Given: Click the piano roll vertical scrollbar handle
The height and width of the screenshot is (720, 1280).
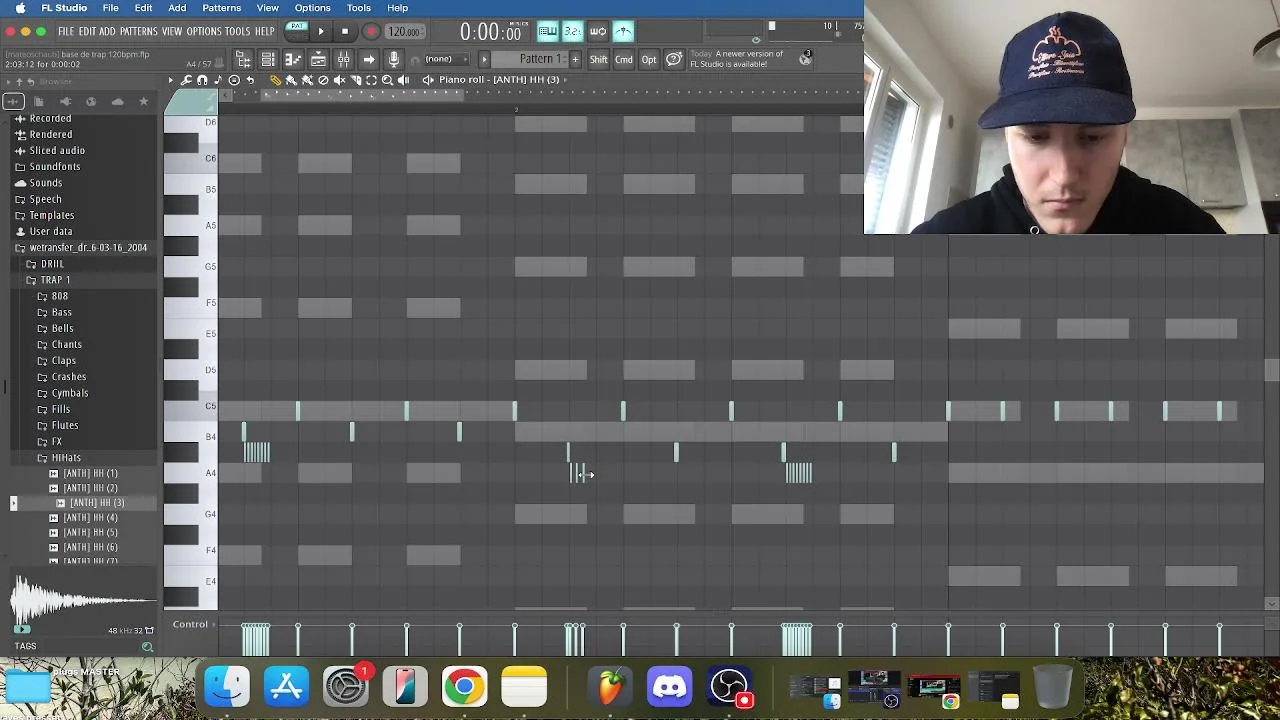Looking at the screenshot, I should [1271, 370].
